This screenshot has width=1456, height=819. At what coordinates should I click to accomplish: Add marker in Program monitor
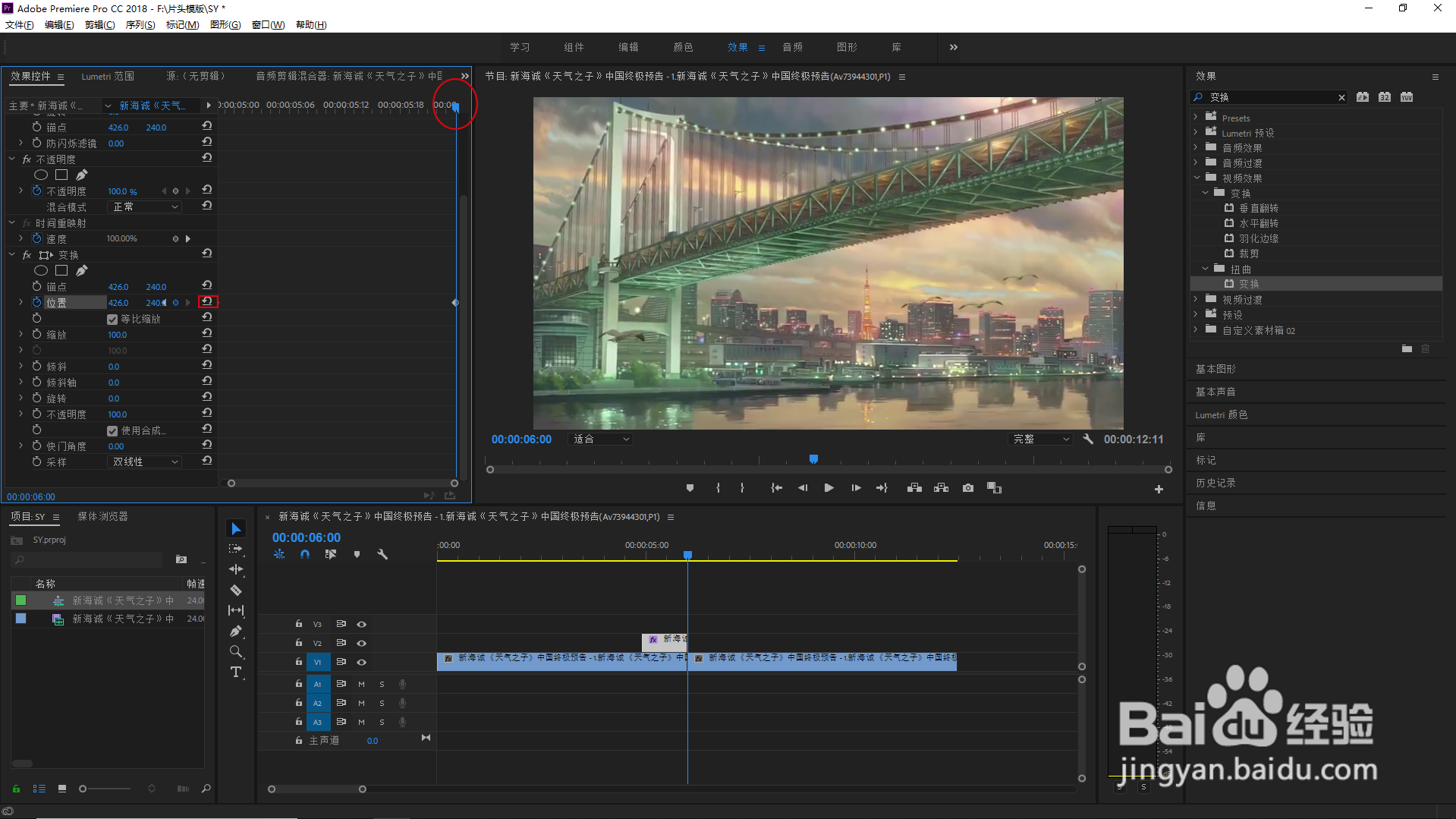click(x=690, y=488)
